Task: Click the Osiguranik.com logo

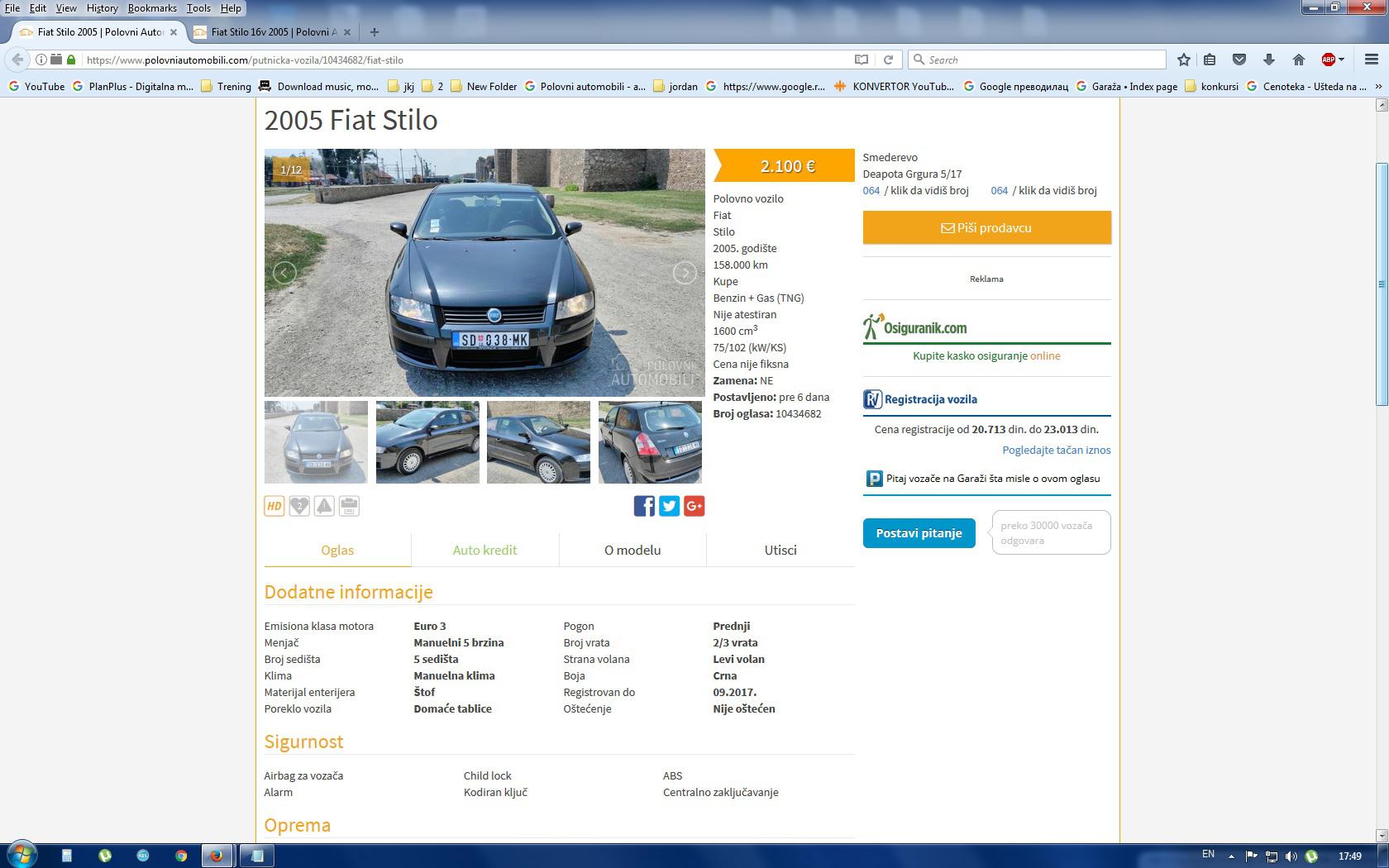Action: coord(915,327)
